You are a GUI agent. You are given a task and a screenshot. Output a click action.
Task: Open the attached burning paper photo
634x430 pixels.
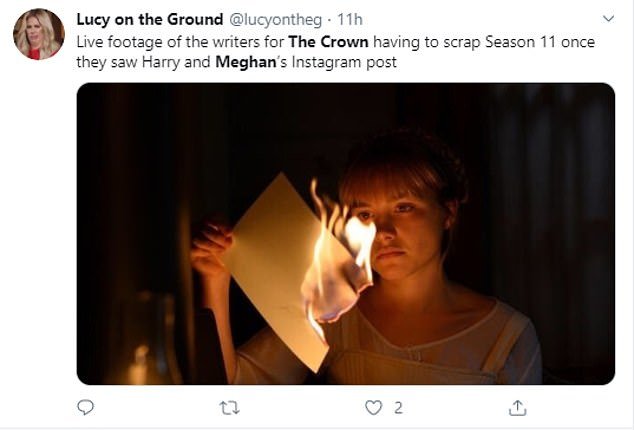pyautogui.click(x=346, y=233)
